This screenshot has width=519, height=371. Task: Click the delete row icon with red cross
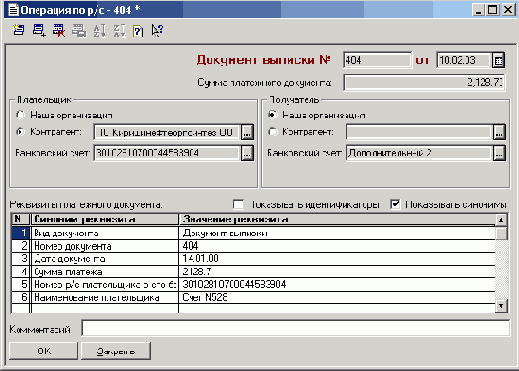pyautogui.click(x=59, y=30)
